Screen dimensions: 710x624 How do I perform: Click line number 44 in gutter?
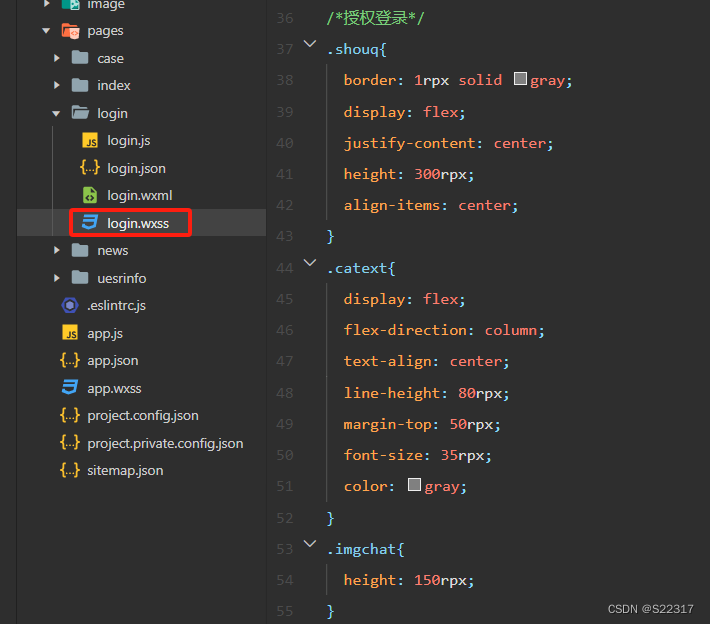click(285, 268)
